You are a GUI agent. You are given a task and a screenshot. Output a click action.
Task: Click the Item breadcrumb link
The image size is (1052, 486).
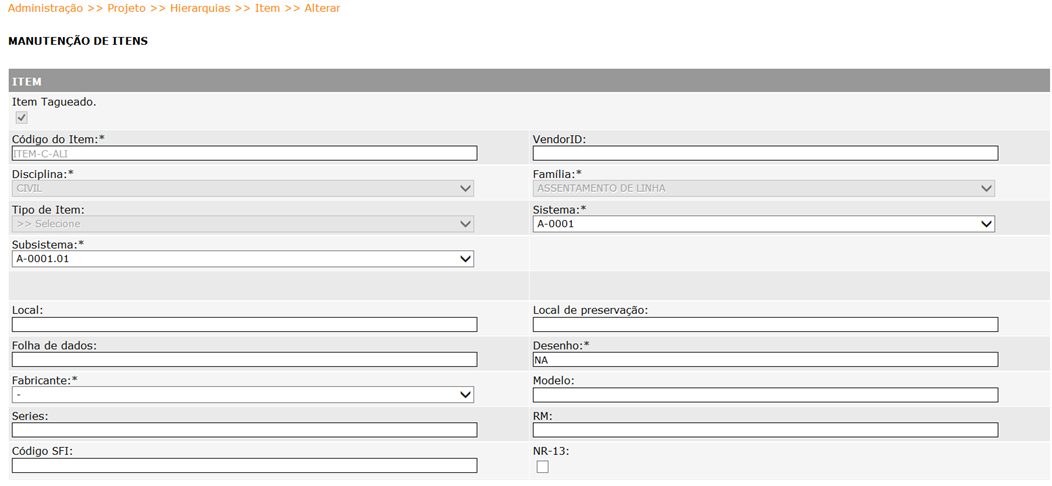coord(267,9)
